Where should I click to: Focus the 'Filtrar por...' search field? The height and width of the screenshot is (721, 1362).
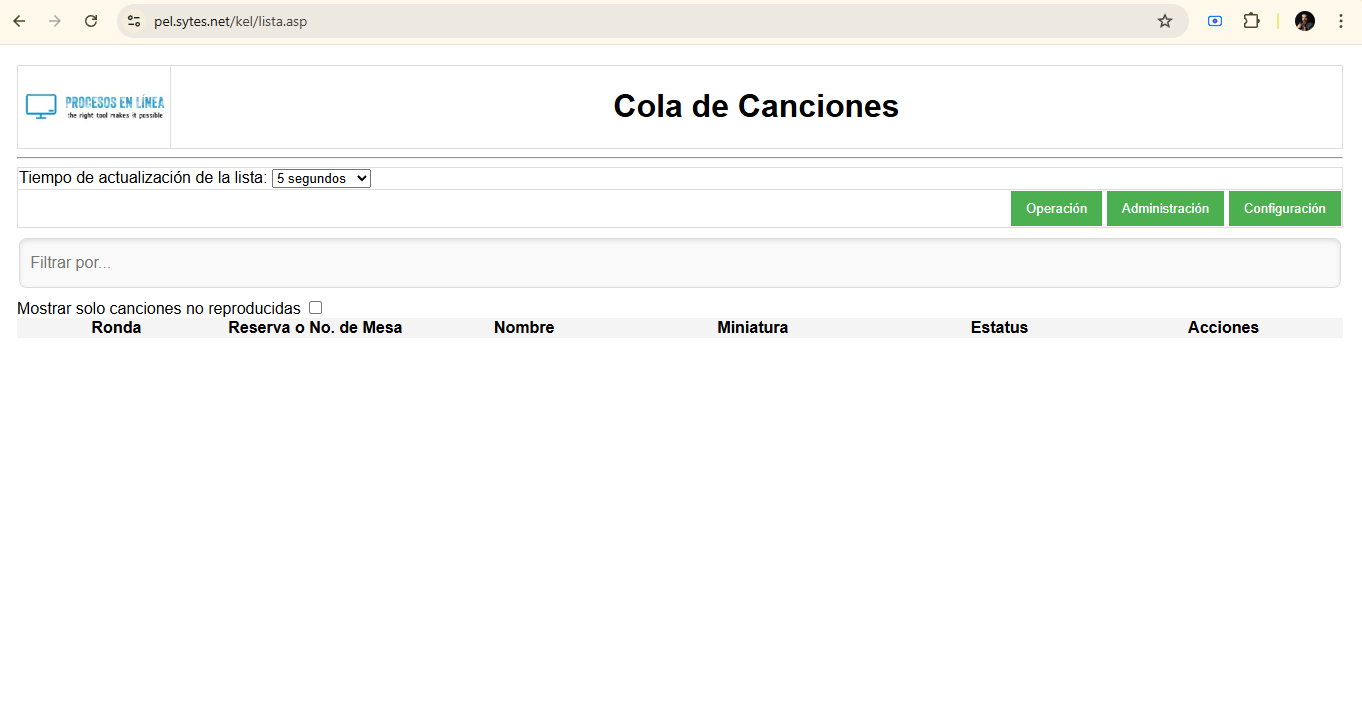click(x=679, y=263)
